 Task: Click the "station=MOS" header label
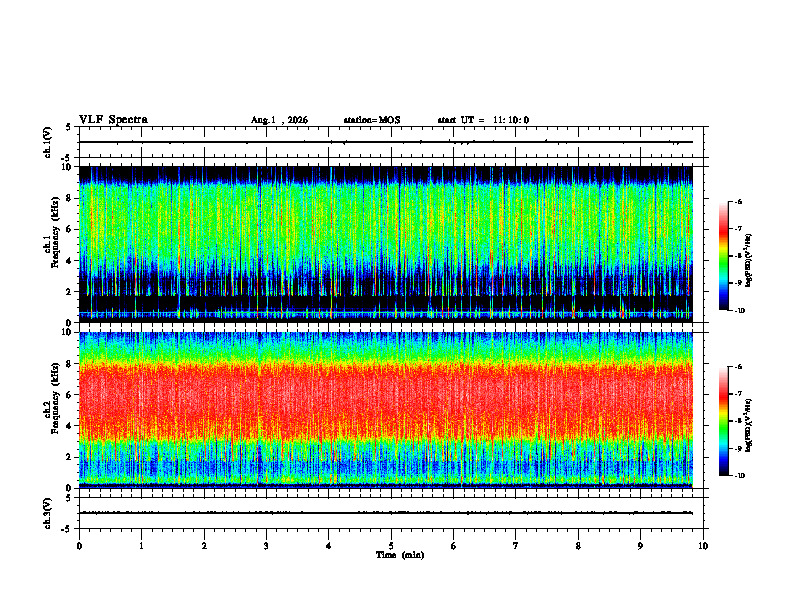(x=372, y=120)
